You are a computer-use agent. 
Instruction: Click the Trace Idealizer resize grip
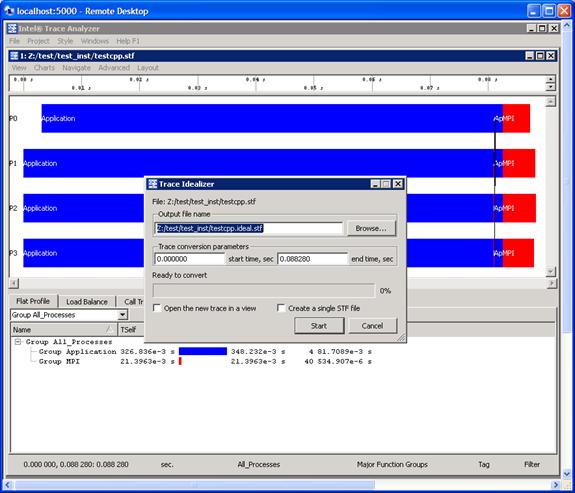[401, 338]
